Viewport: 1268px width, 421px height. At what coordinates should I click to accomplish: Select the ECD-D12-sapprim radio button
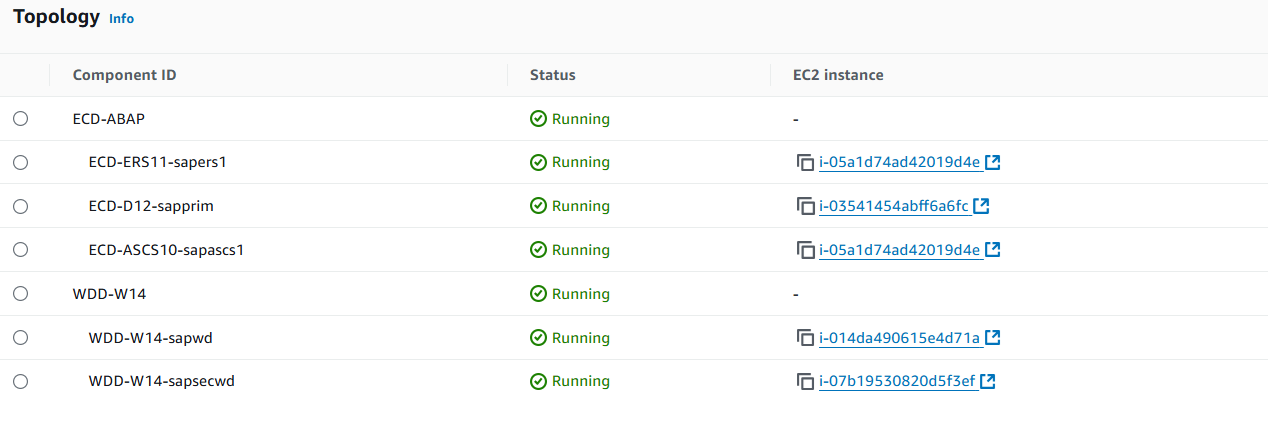point(21,206)
